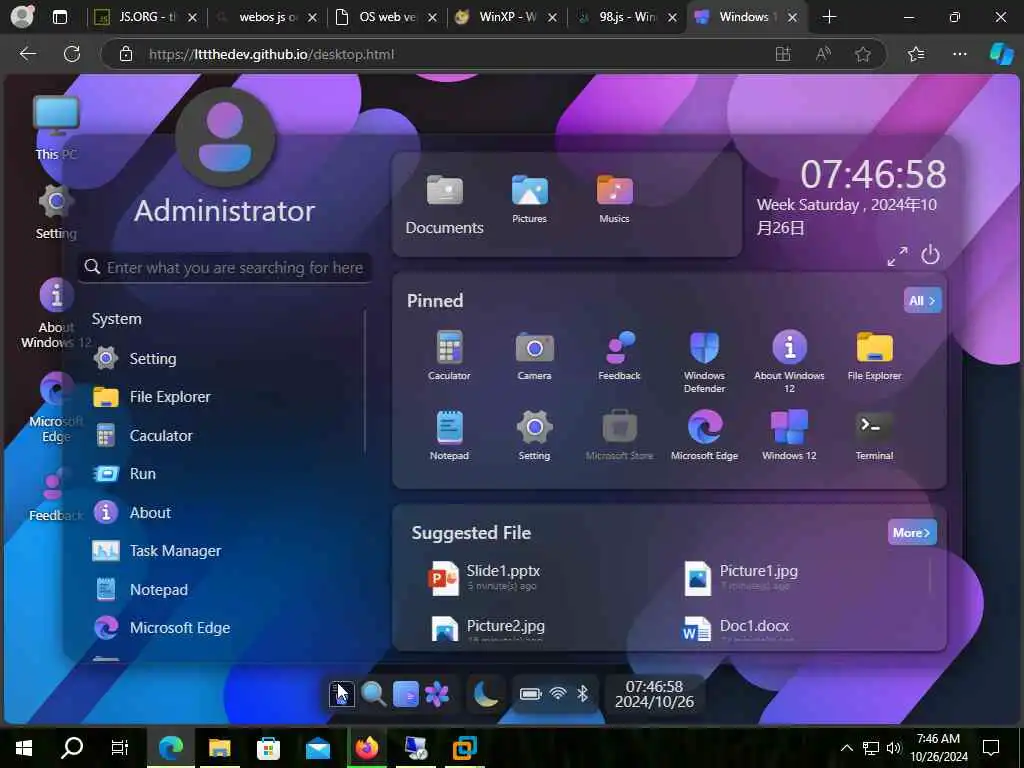This screenshot has height=768, width=1024.
Task: Open the pinned Caculator app
Action: 449,355
